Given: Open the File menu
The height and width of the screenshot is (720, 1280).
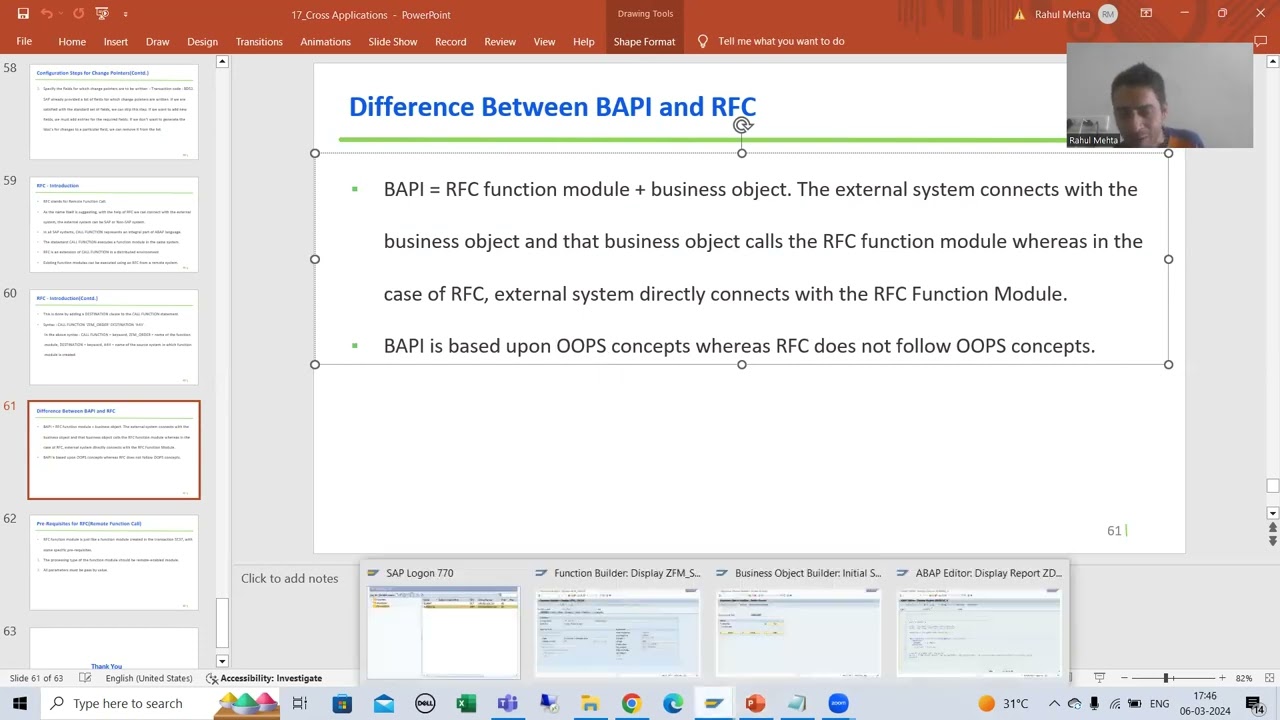Looking at the screenshot, I should [x=24, y=41].
